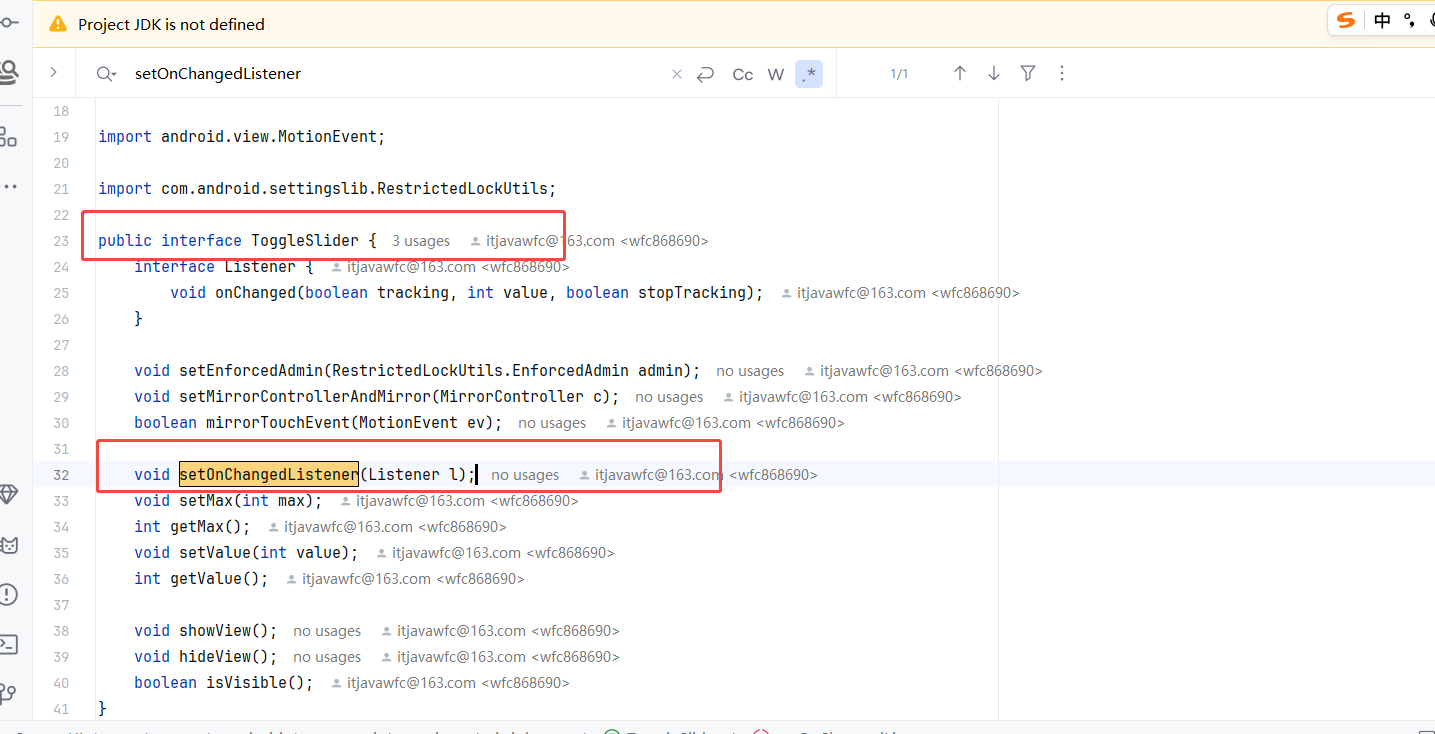Open the 3 usages hint on ToggleSlider

421,241
